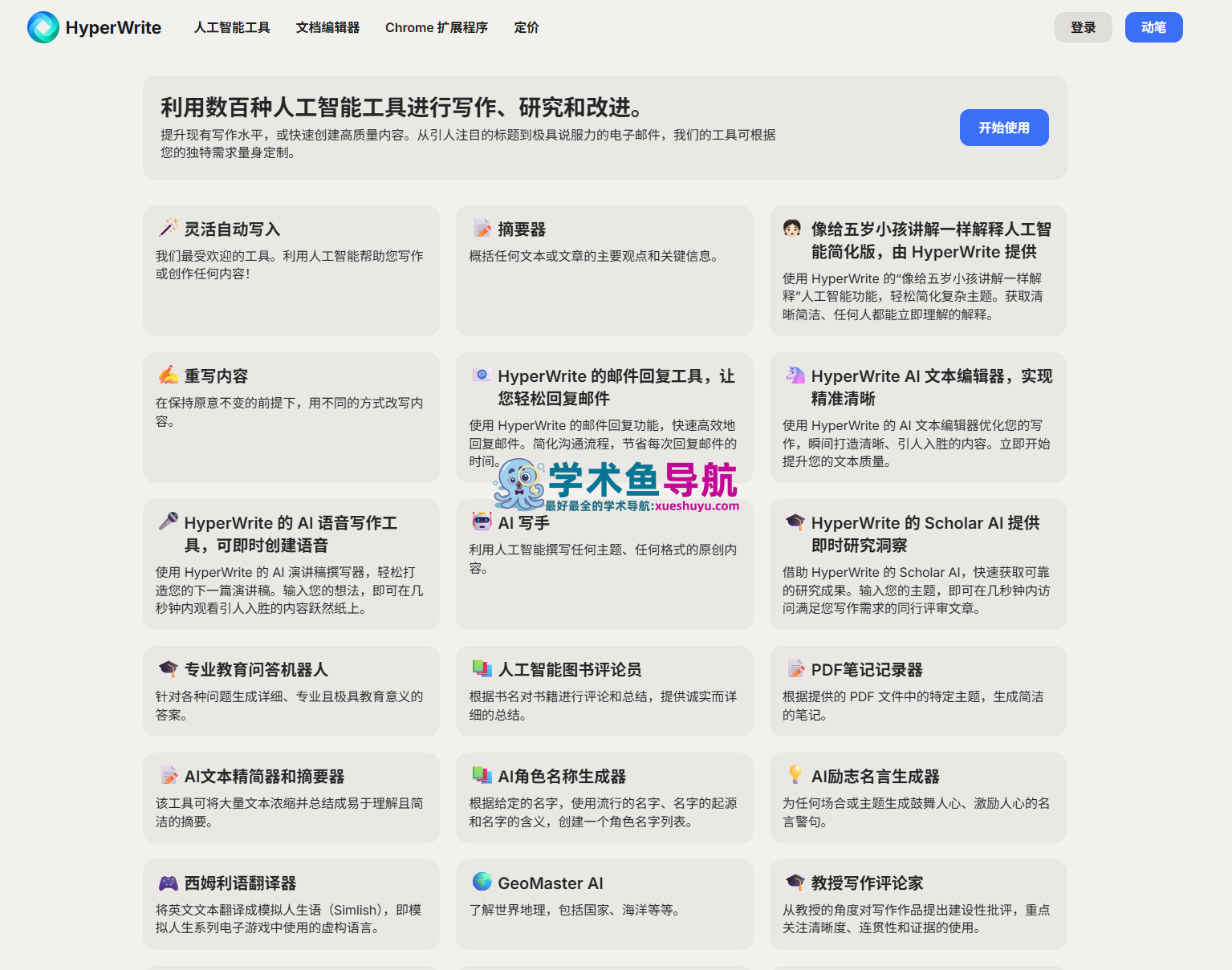The height and width of the screenshot is (970, 1232).
Task: Click the 登录 button
Action: coord(1083,26)
